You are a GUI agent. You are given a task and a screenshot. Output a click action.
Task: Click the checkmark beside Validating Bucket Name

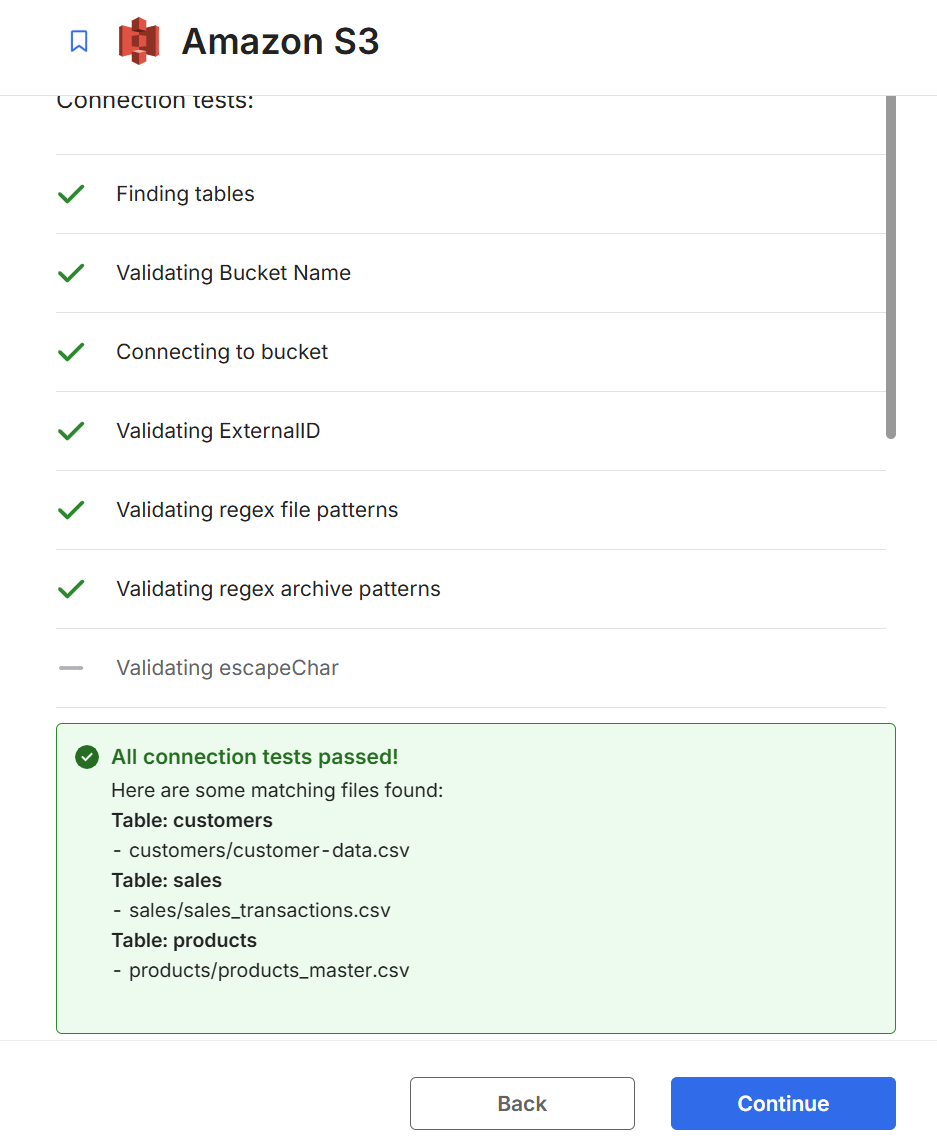pyautogui.click(x=71, y=273)
